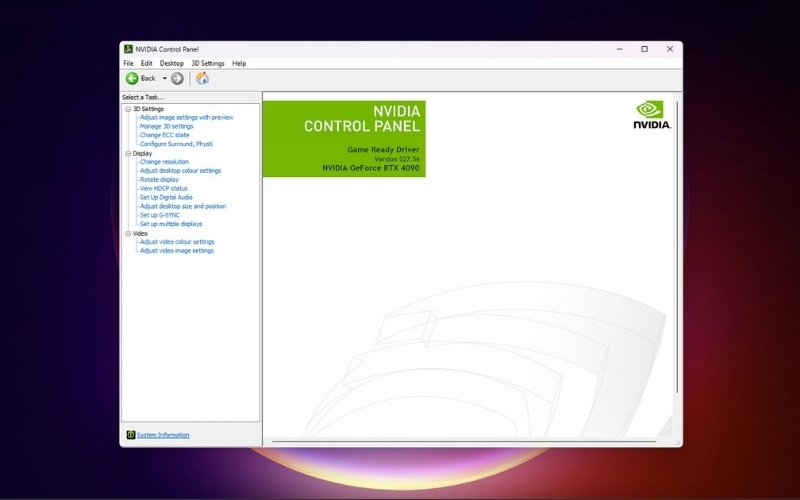This screenshot has height=500, width=800.
Task: Select Configure Surround, PhysX
Action: pos(176,144)
